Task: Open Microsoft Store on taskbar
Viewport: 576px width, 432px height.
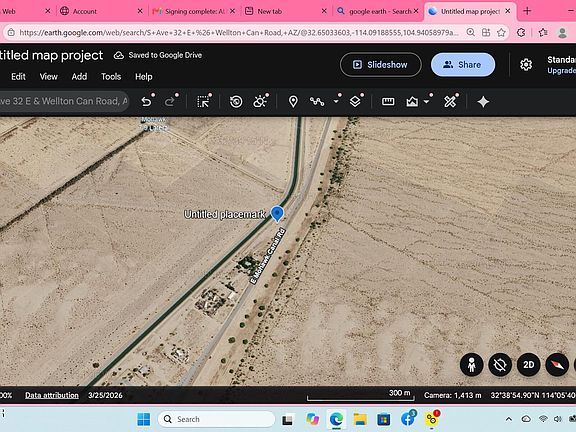Action: tap(384, 419)
